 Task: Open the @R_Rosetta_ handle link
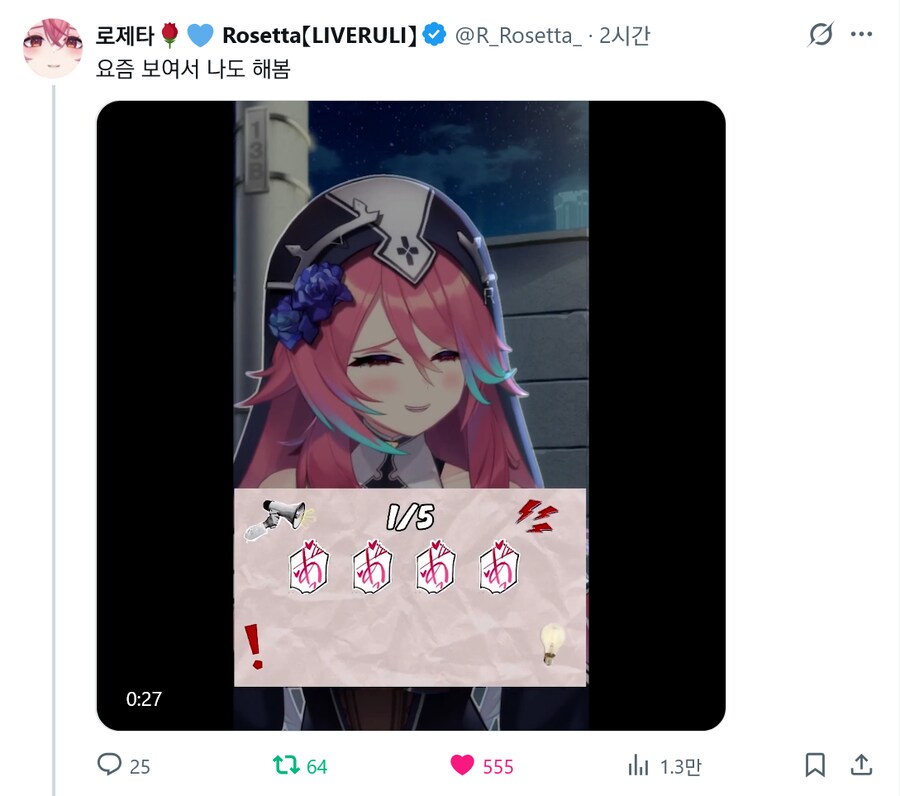click(x=518, y=36)
